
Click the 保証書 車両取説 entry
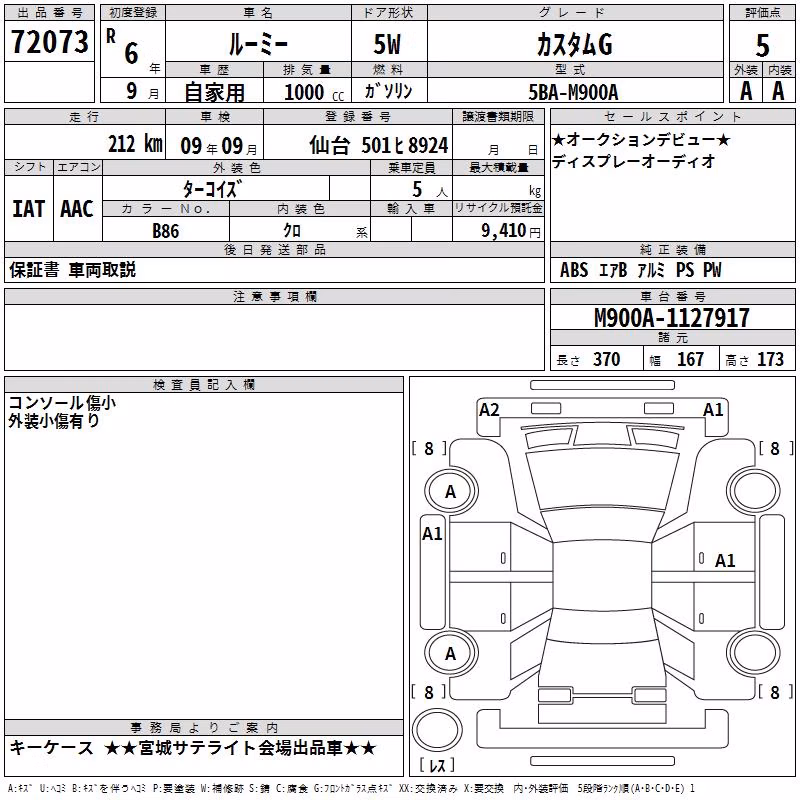(72, 270)
